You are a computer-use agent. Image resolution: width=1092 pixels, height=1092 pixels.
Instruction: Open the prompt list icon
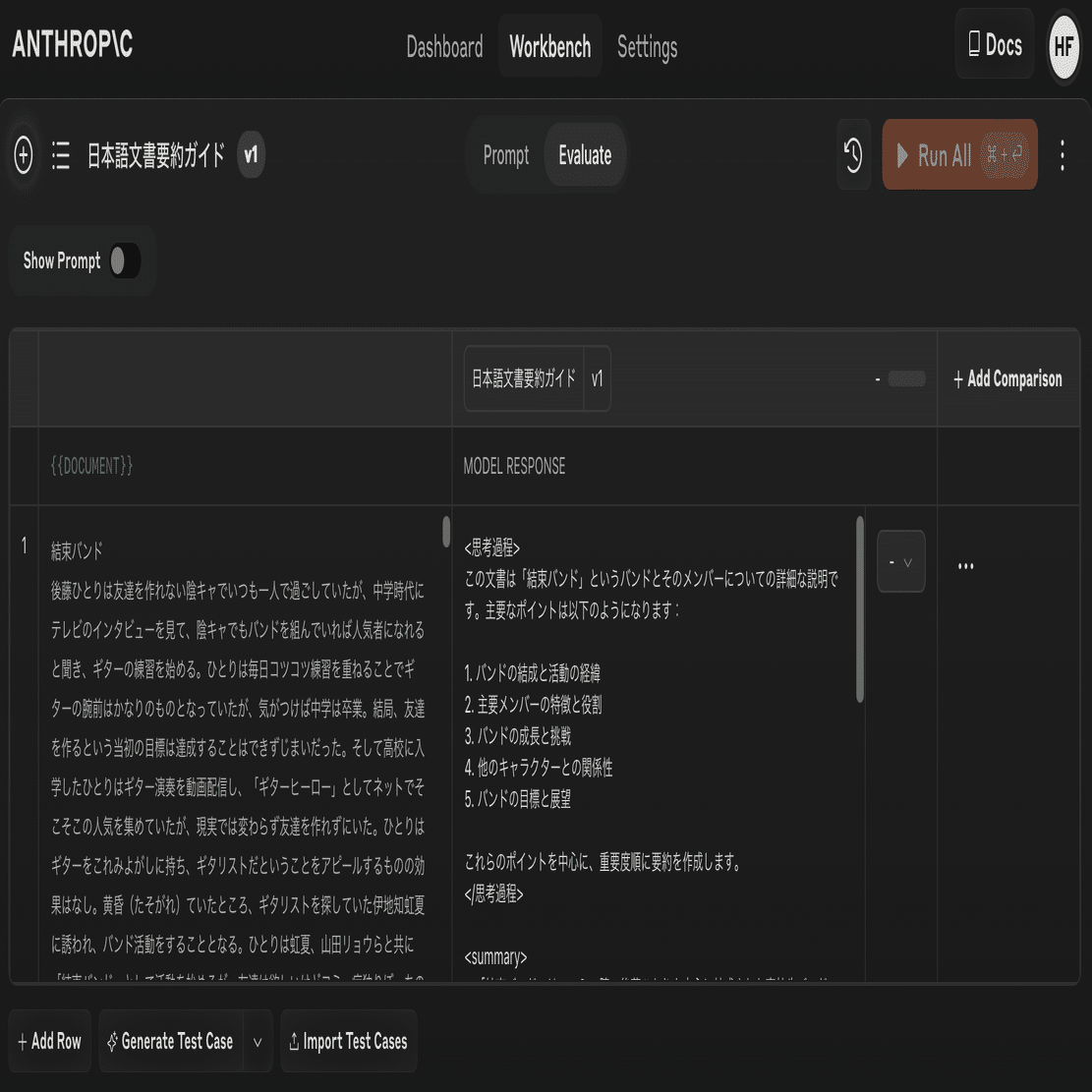point(61,154)
